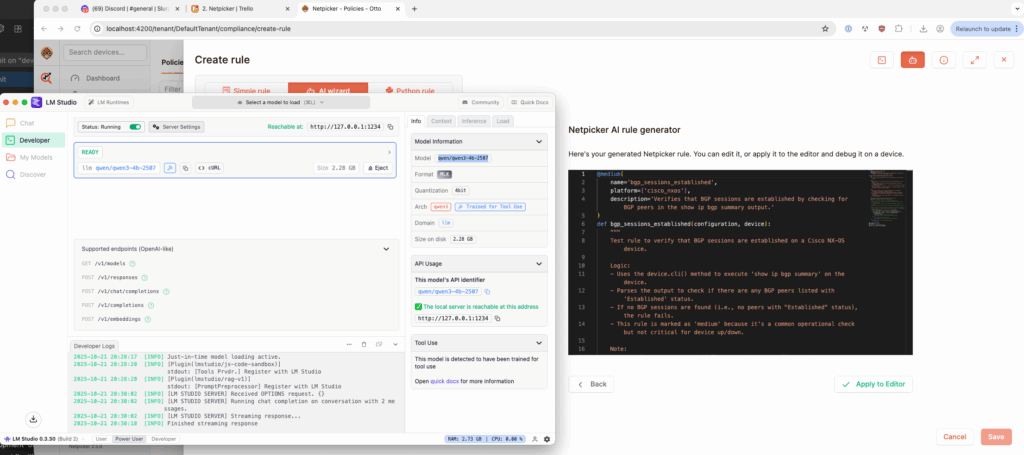
Task: Open the Developer section in LM Studio sidebar
Action: point(33,140)
